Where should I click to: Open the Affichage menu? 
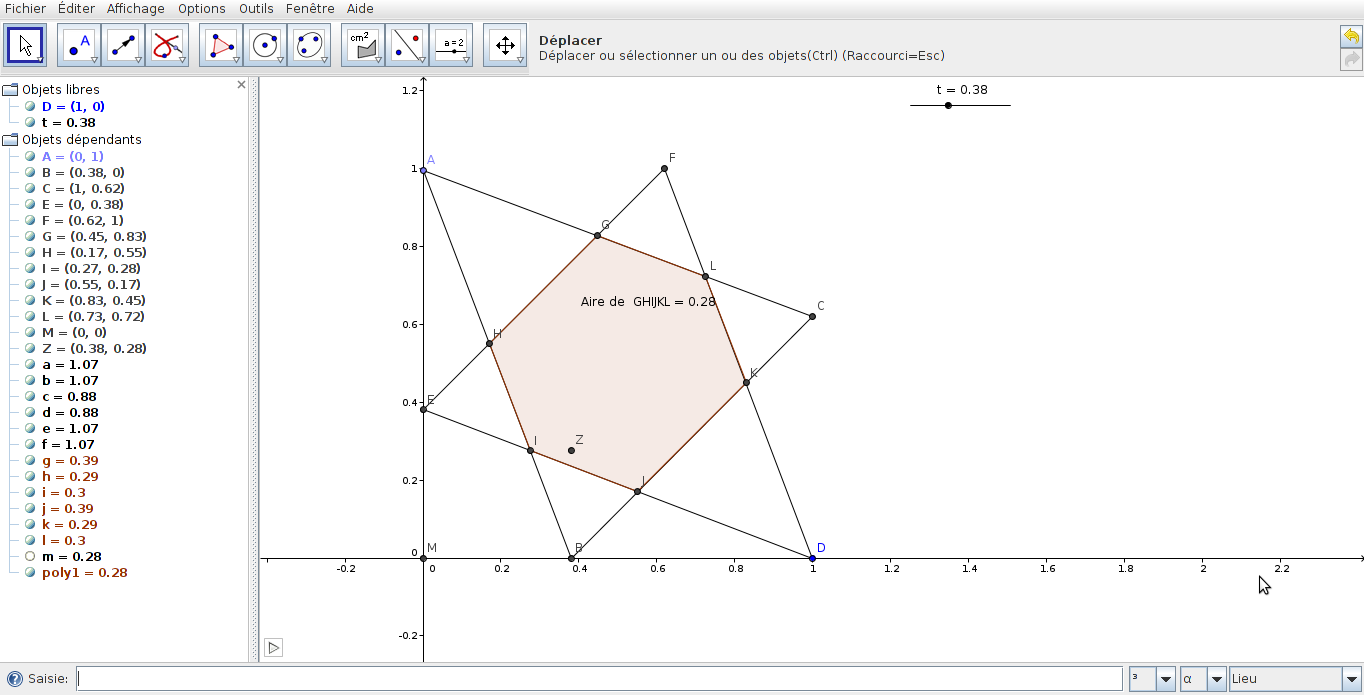135,9
